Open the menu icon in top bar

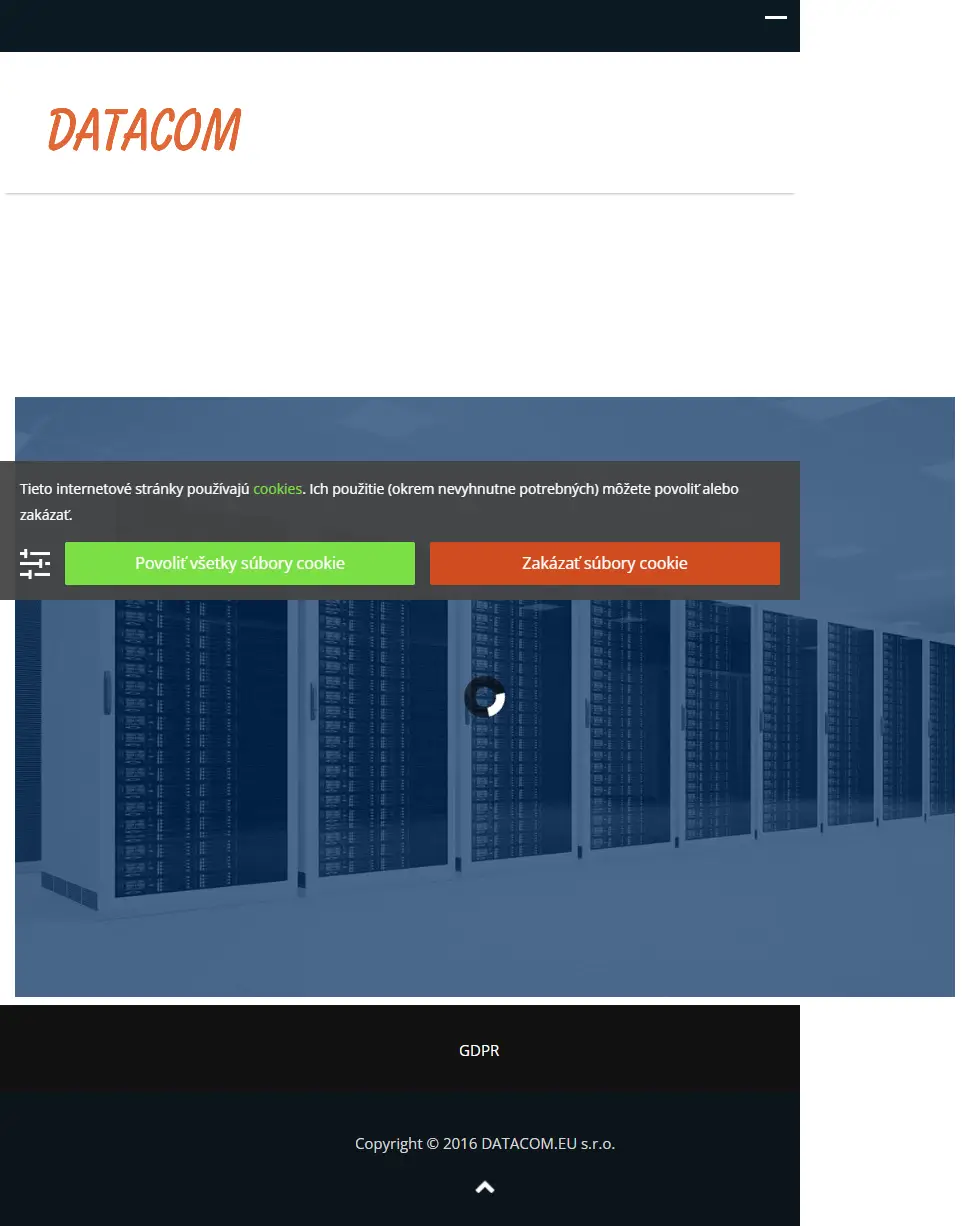776,17
